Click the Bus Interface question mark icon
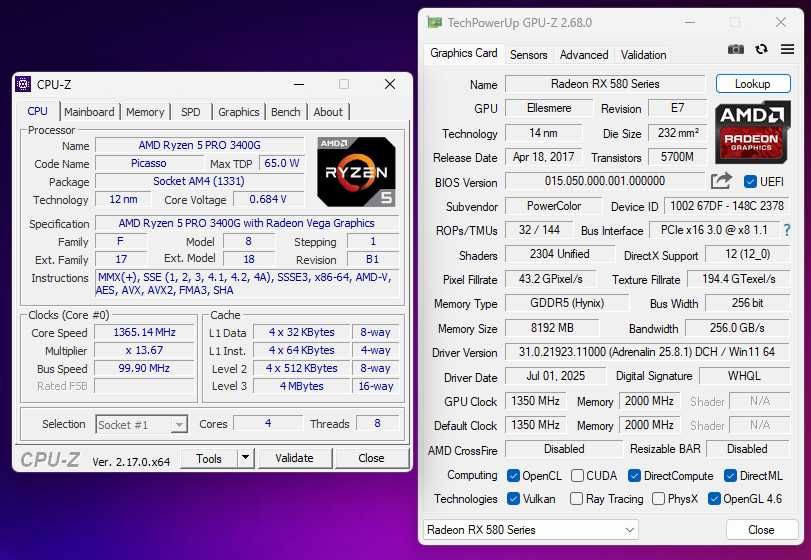Viewport: 811px width, 560px height. point(787,230)
